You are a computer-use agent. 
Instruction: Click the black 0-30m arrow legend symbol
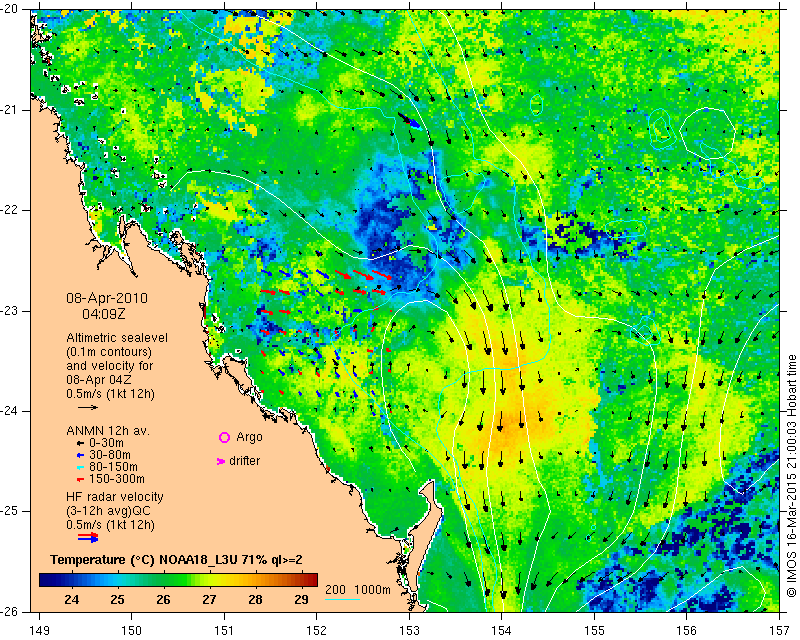pos(80,443)
